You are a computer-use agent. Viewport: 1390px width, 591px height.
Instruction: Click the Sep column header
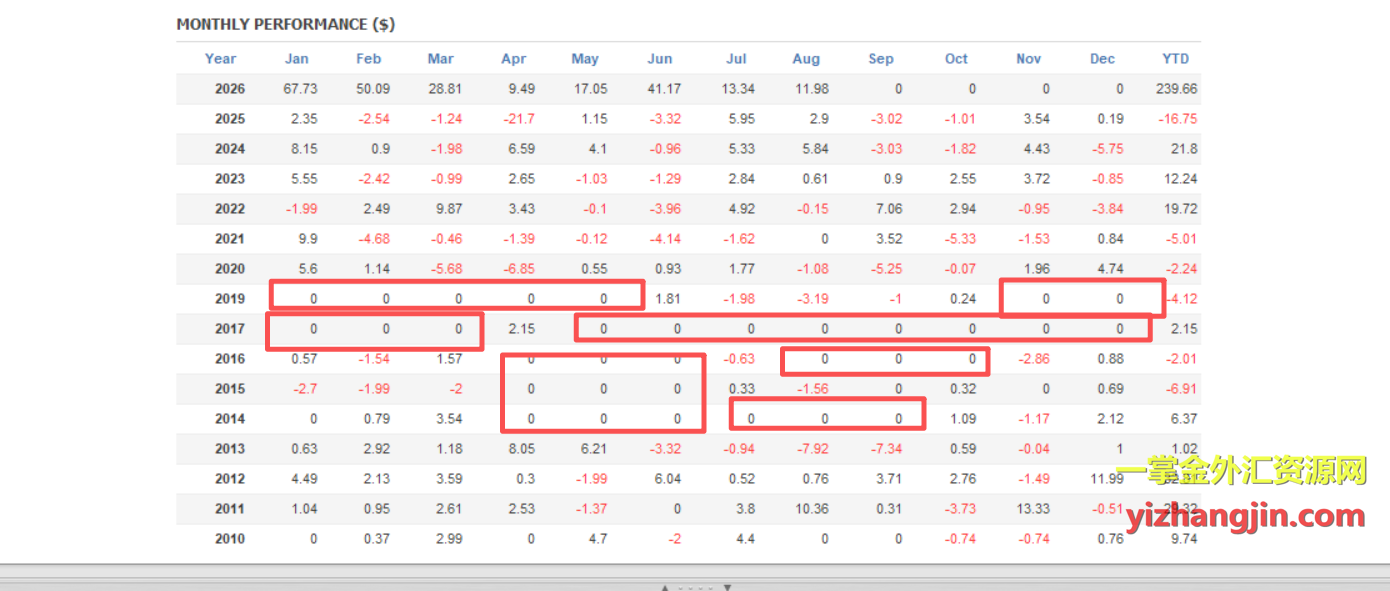click(x=881, y=58)
